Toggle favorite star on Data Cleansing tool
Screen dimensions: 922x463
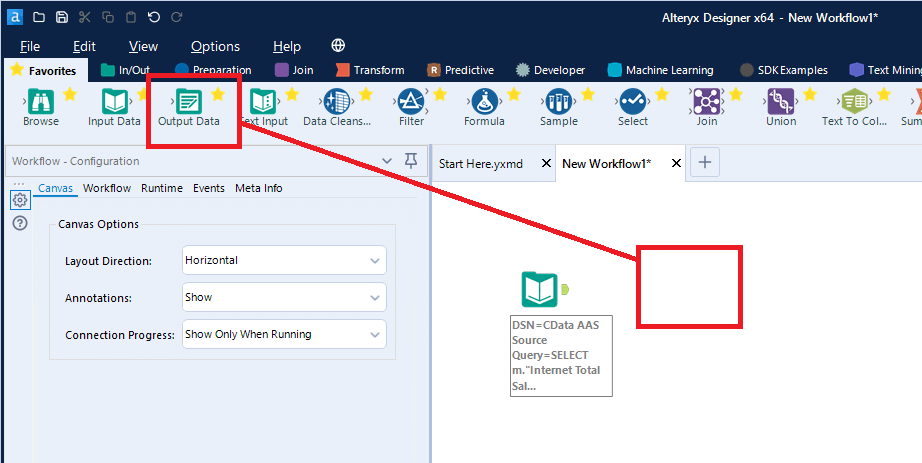[x=366, y=94]
